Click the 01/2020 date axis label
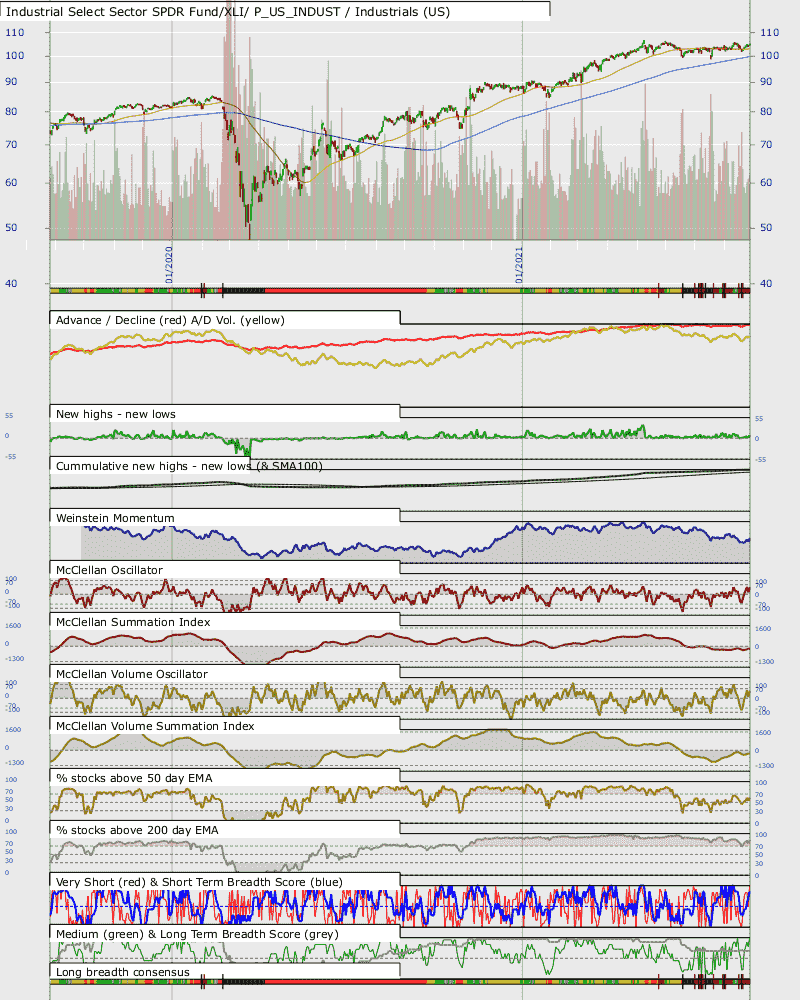Image resolution: width=800 pixels, height=1000 pixels. pyautogui.click(x=169, y=265)
